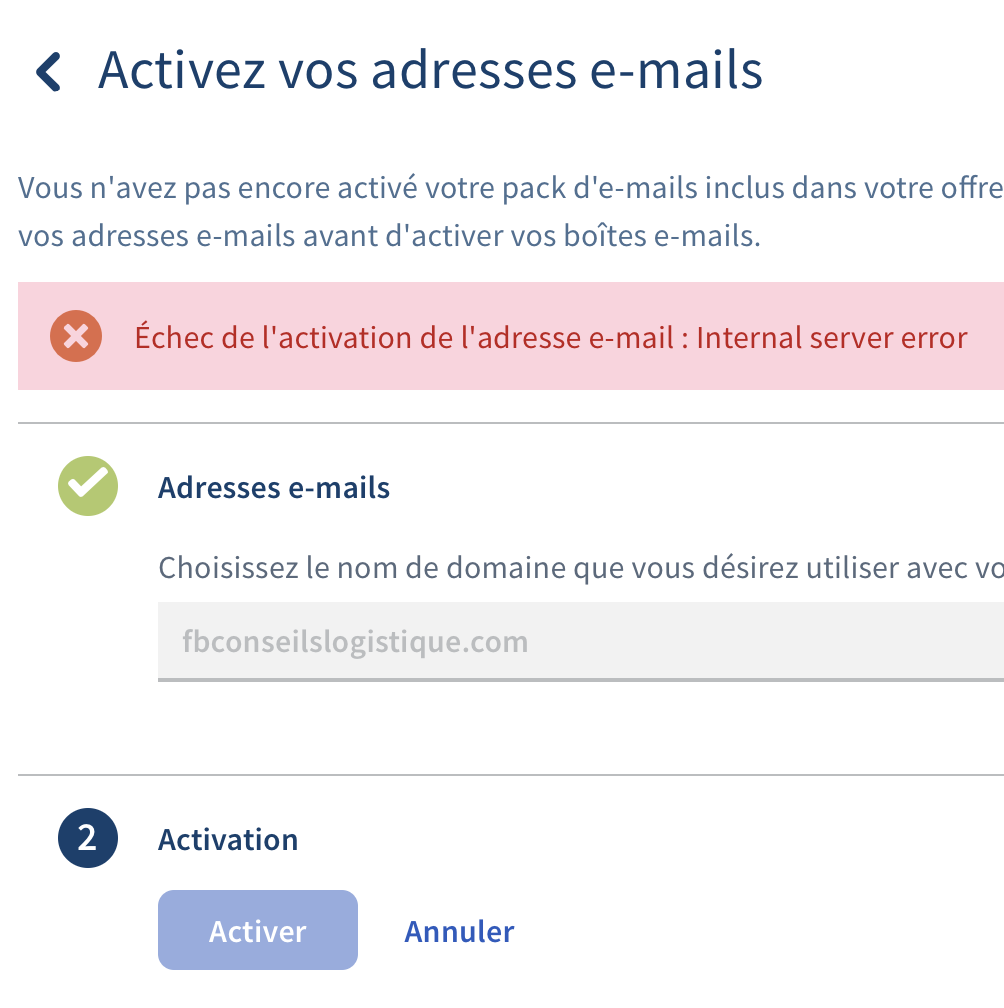Click the green checkmark step icon

(x=88, y=486)
